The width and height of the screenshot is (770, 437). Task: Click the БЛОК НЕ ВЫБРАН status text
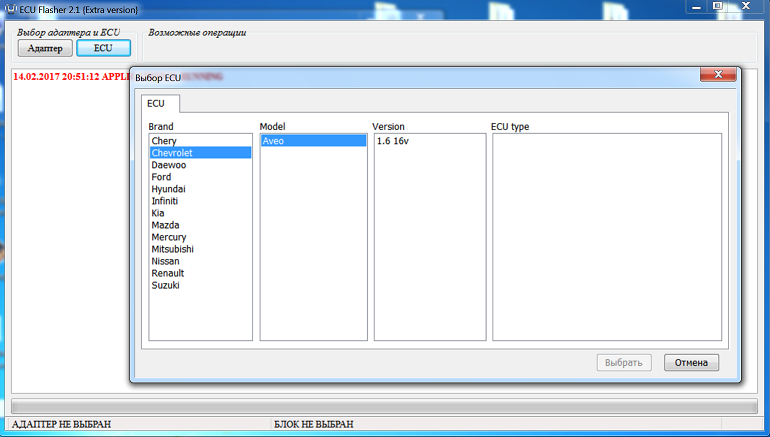click(313, 424)
